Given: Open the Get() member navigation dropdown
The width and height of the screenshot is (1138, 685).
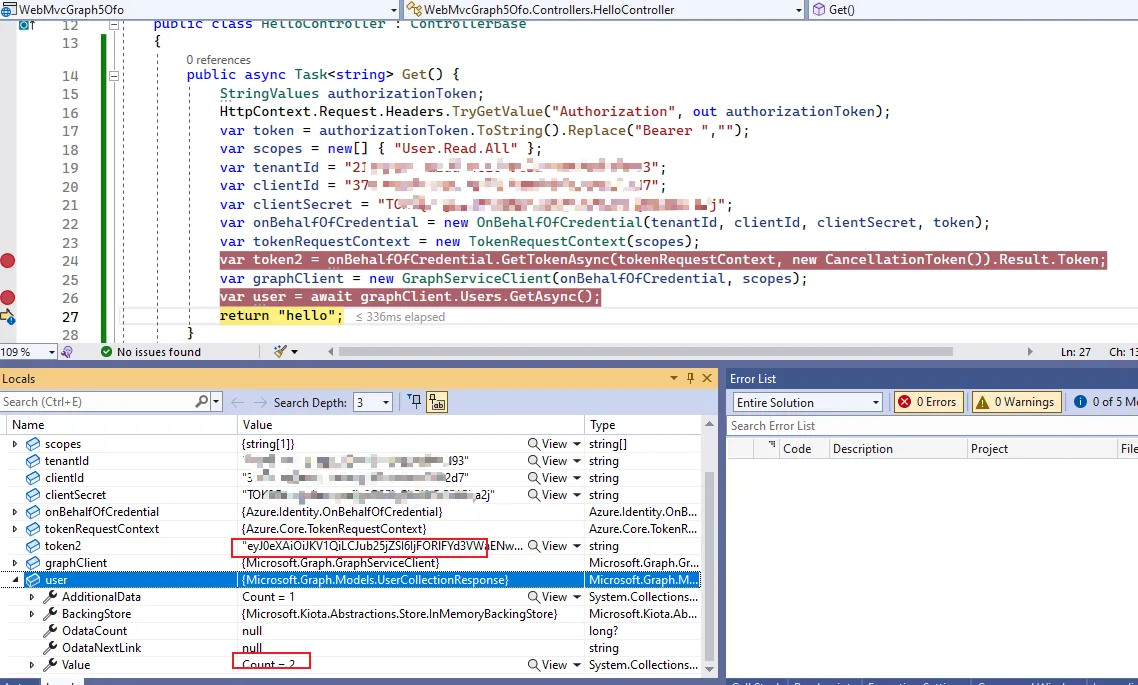Looking at the screenshot, I should [x=973, y=10].
